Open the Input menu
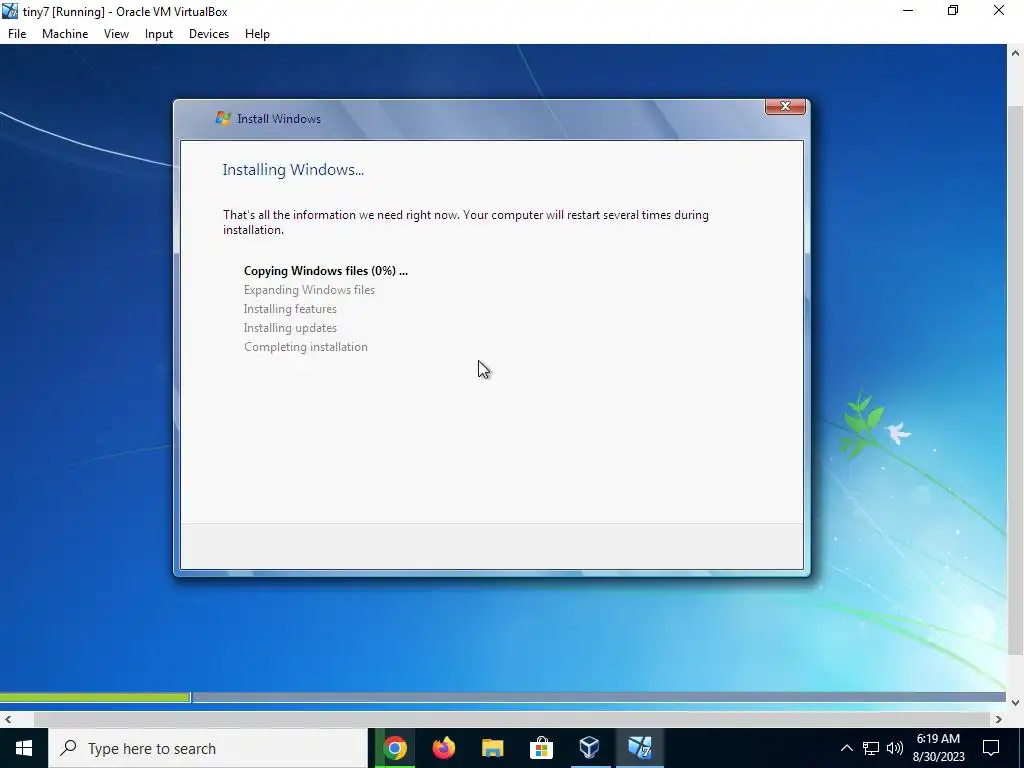The height and width of the screenshot is (768, 1024). (x=159, y=34)
